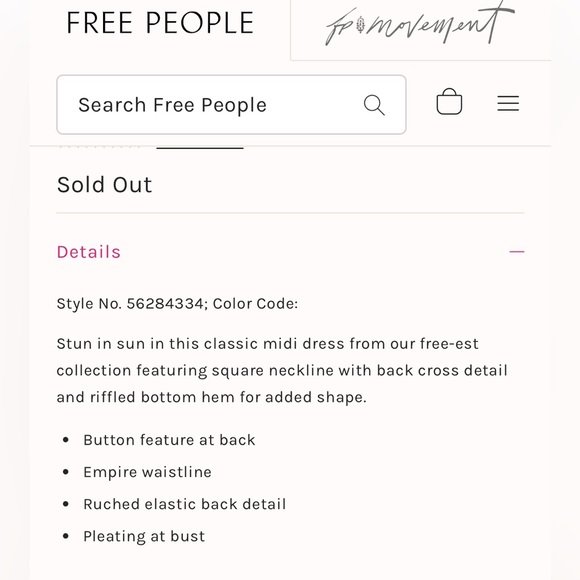The width and height of the screenshot is (580, 580).
Task: Select the faded dotted tab below search
Action: point(99,147)
